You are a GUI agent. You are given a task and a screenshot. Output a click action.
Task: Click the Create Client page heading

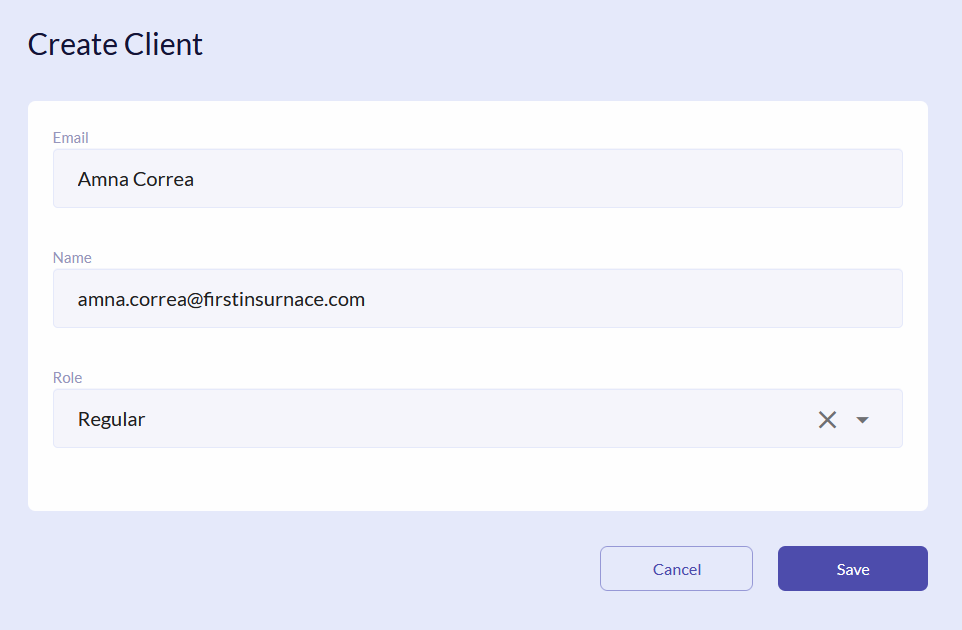(x=115, y=44)
